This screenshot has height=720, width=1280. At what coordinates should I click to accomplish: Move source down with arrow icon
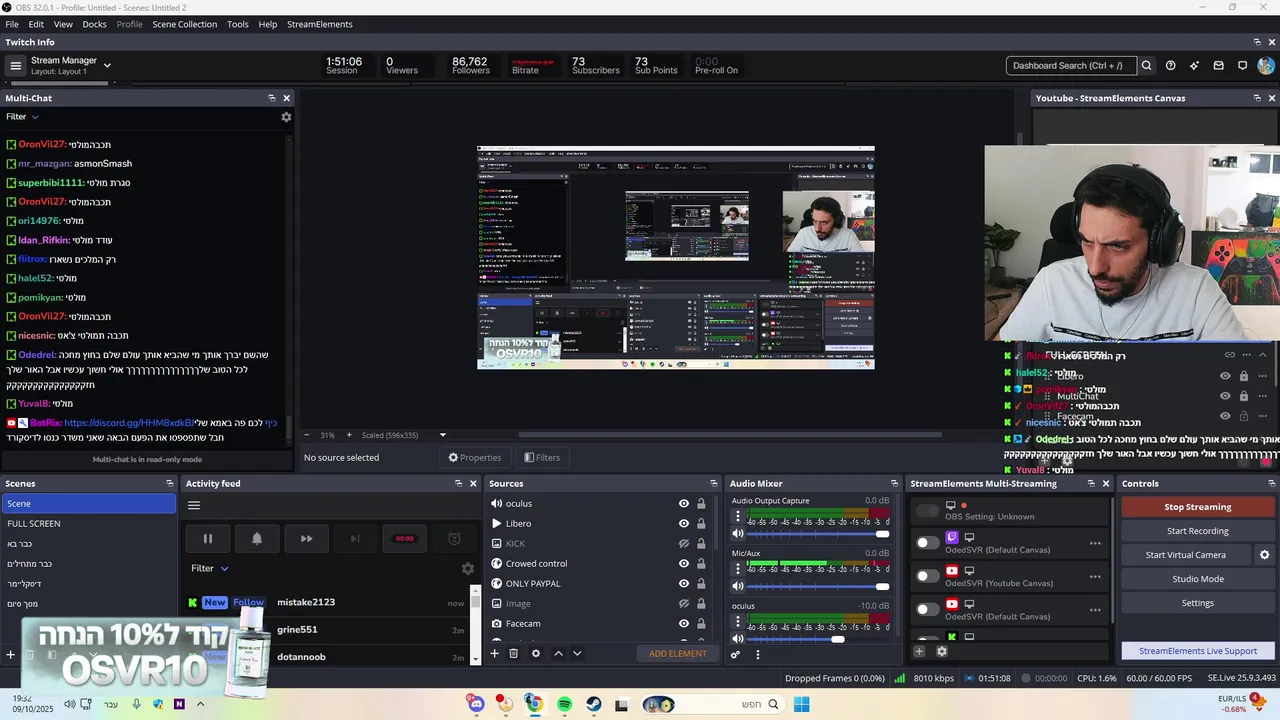coord(577,653)
